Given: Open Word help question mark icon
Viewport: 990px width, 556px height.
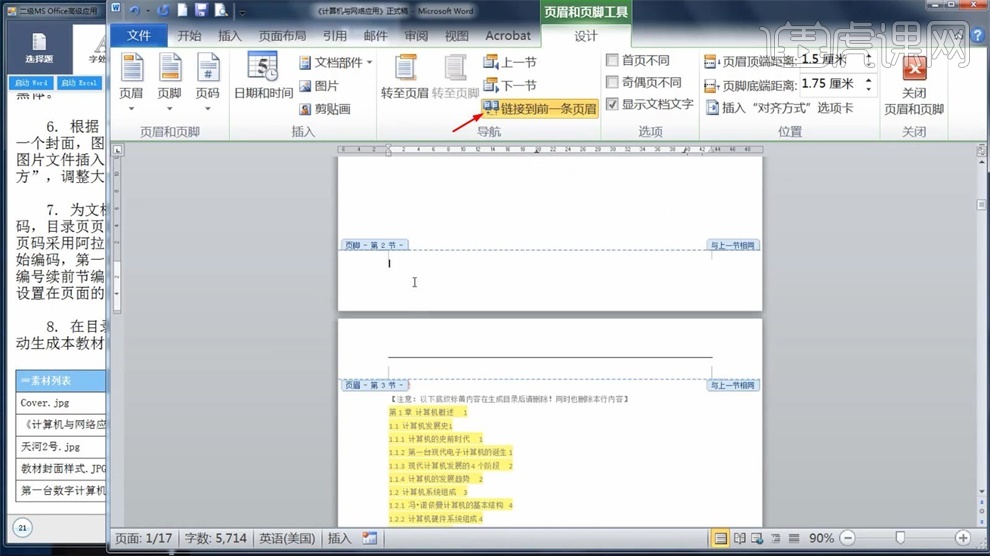Looking at the screenshot, I should [978, 36].
